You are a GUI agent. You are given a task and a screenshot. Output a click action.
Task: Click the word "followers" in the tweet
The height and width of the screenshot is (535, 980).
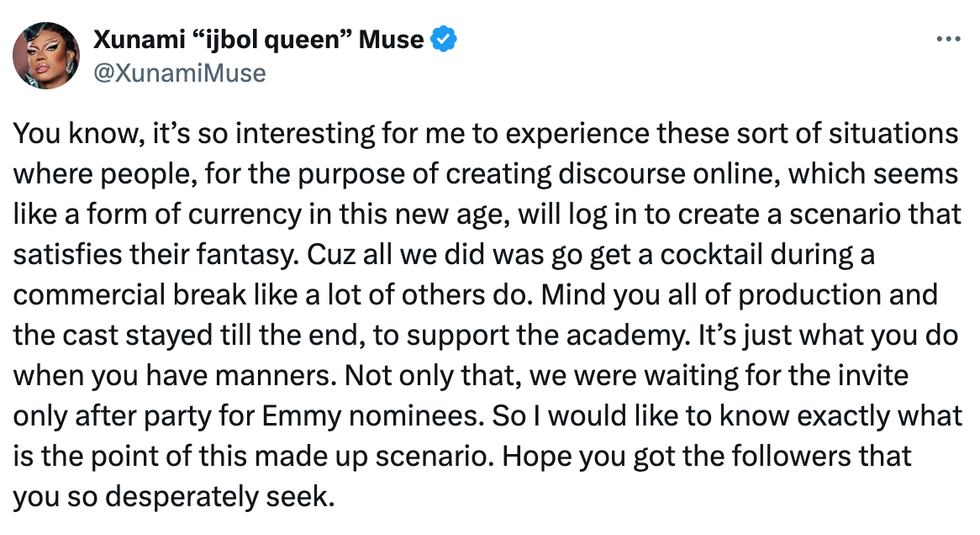[751, 457]
